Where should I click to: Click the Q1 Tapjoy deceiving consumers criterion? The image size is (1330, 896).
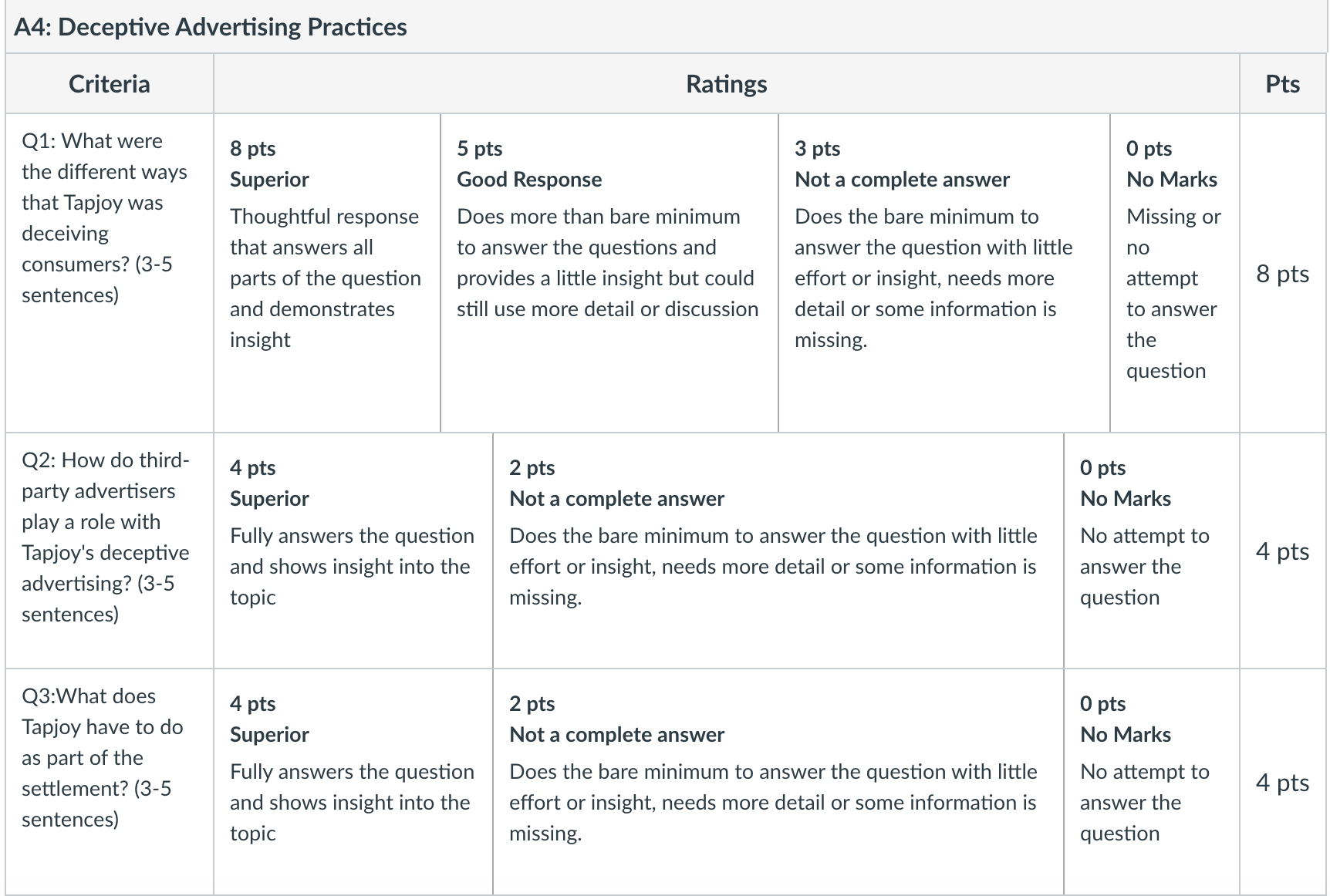pos(105,217)
